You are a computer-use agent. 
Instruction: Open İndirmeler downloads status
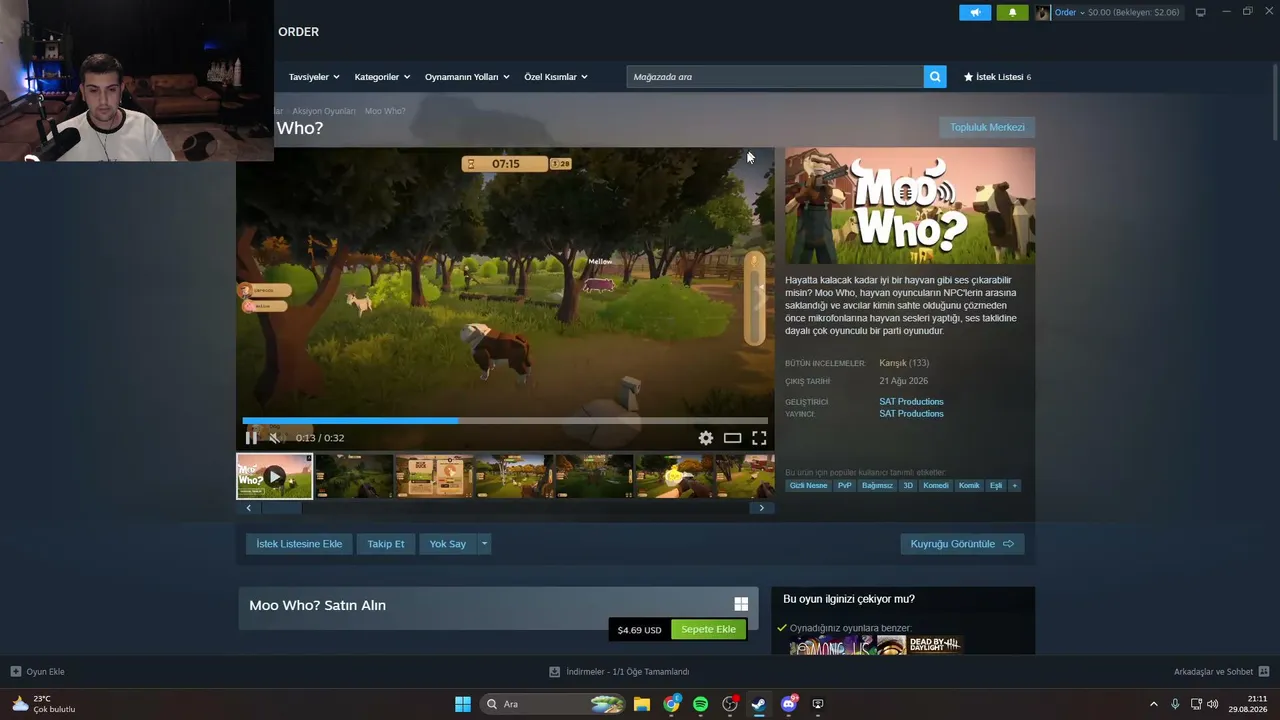619,672
